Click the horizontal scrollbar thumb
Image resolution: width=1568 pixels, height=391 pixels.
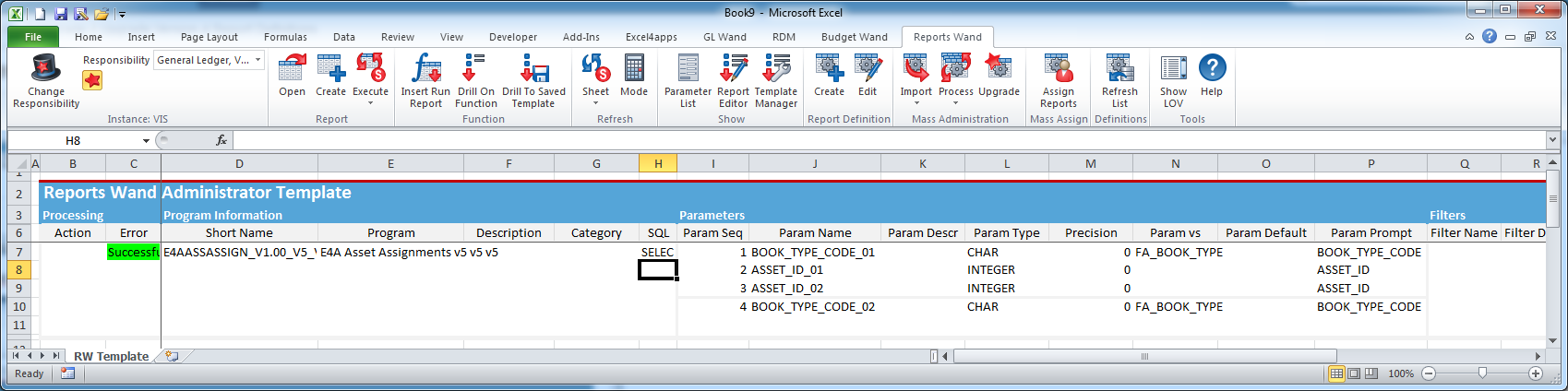point(1144,356)
